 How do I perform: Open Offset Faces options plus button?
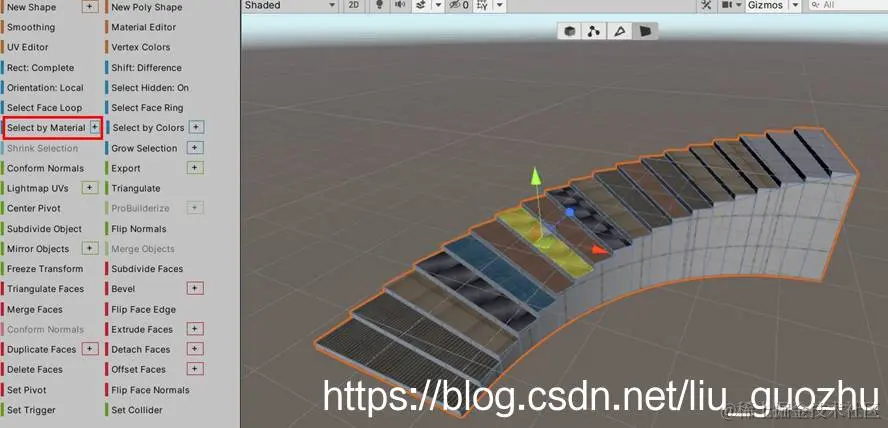pyautogui.click(x=195, y=369)
